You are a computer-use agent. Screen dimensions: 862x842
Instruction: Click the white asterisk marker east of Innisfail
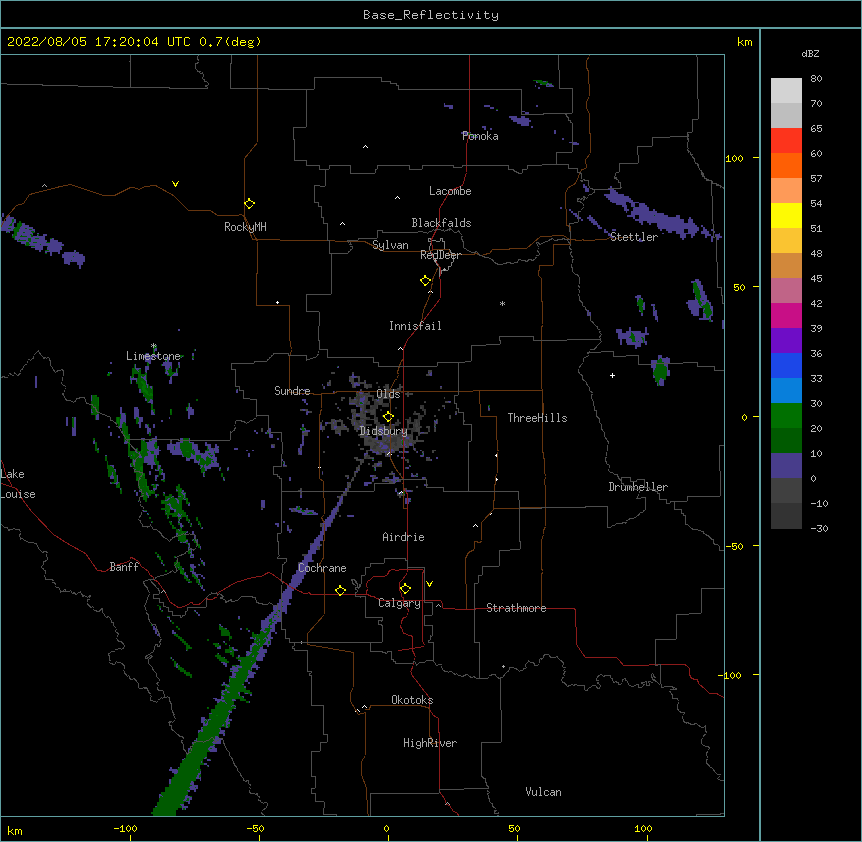click(x=502, y=303)
